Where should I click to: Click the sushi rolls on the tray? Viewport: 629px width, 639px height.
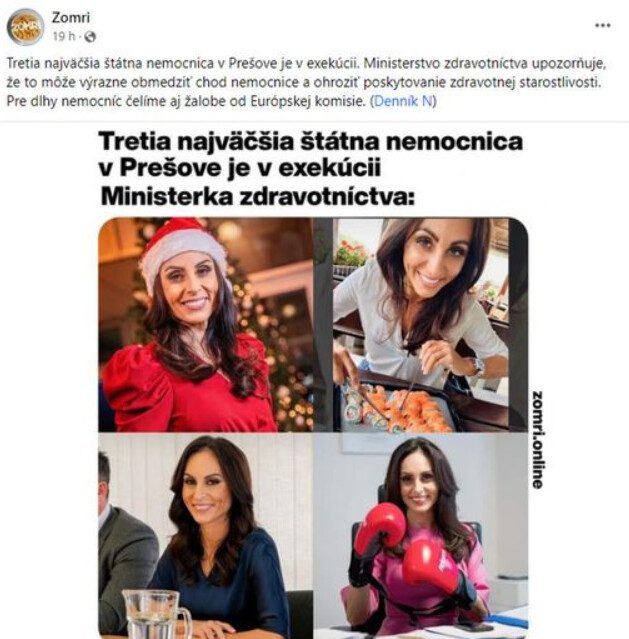[393, 409]
